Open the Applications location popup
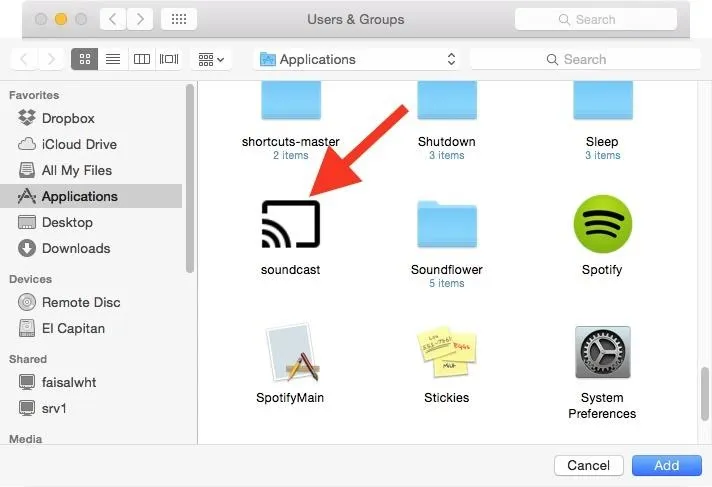The image size is (712, 487). coord(357,59)
